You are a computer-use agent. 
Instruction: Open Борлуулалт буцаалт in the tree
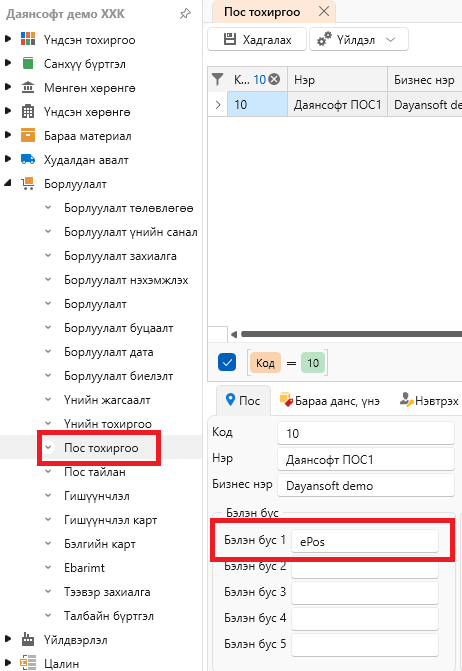[x=118, y=328]
